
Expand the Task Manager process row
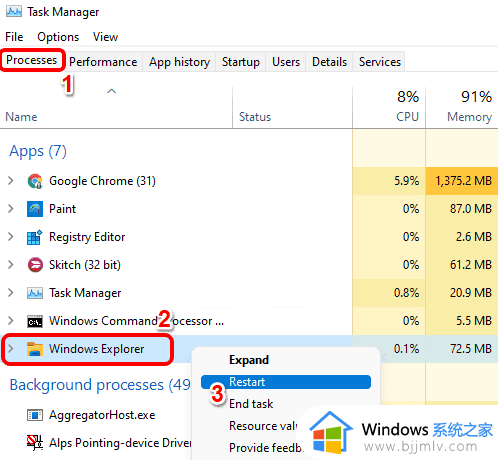coord(11,293)
